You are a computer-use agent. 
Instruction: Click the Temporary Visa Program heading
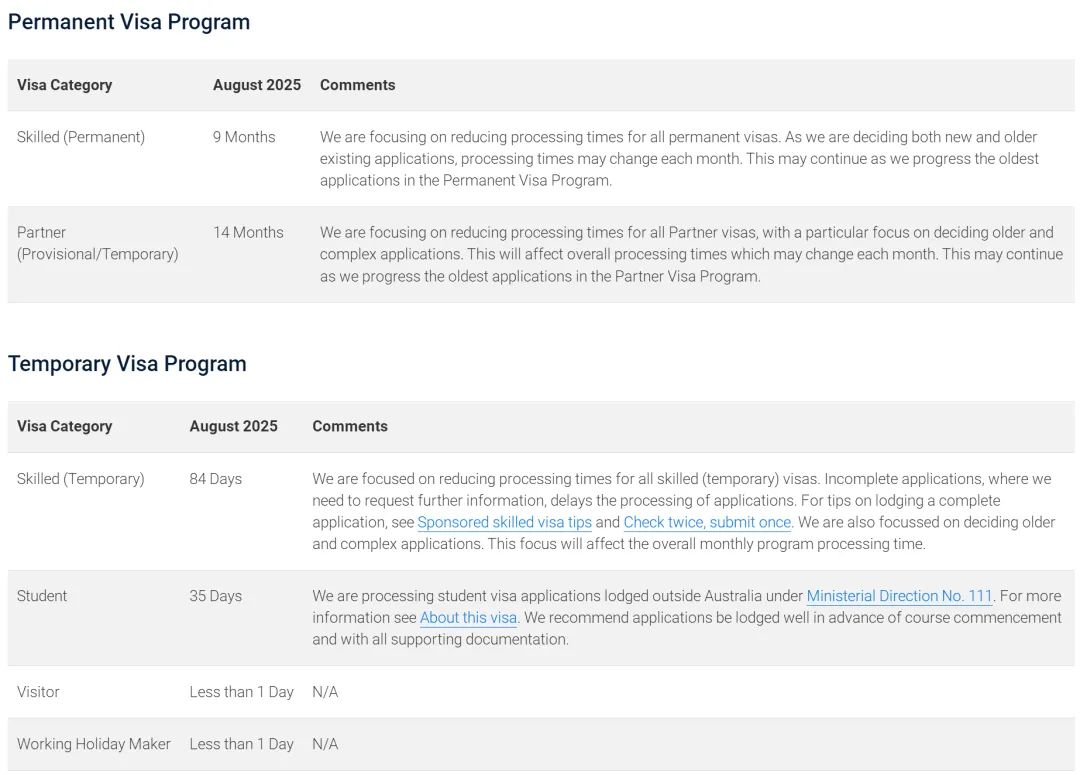pyautogui.click(x=127, y=364)
